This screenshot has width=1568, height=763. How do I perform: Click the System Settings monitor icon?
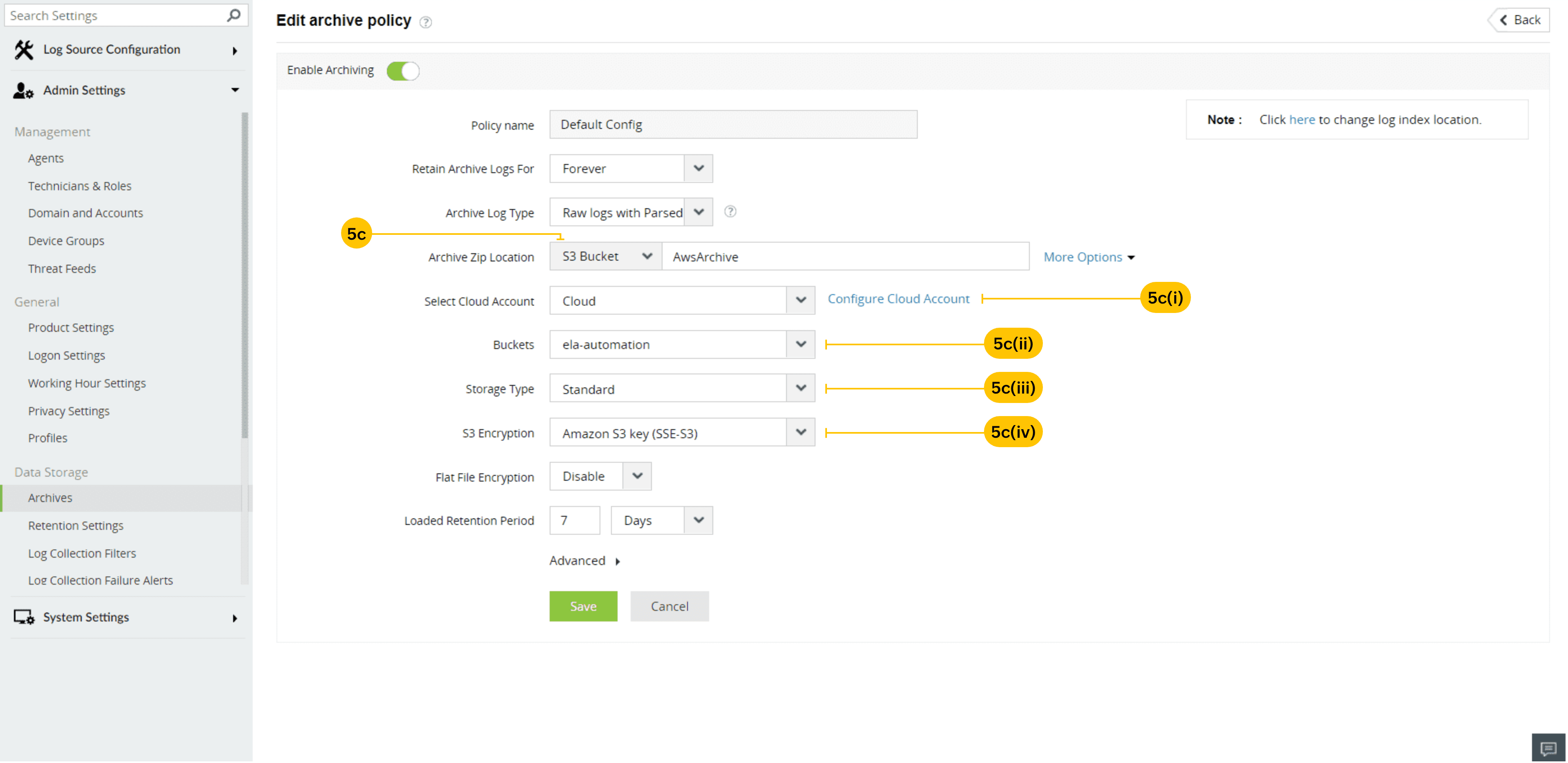24,617
